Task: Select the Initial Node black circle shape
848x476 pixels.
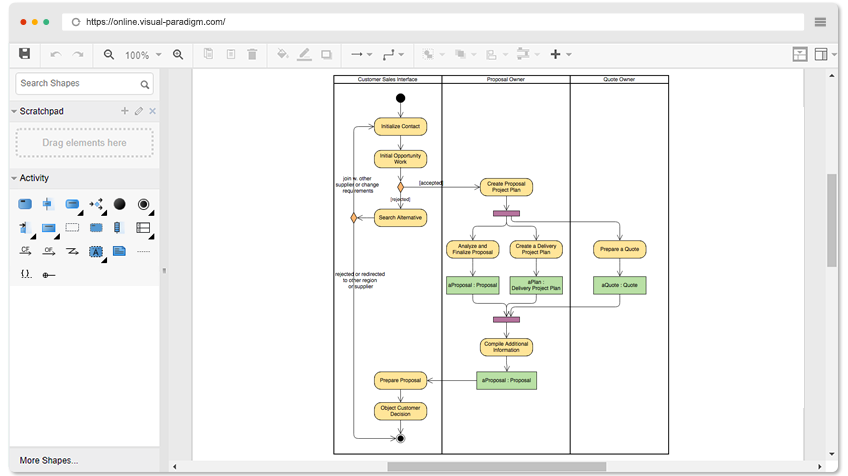Action: tap(120, 204)
